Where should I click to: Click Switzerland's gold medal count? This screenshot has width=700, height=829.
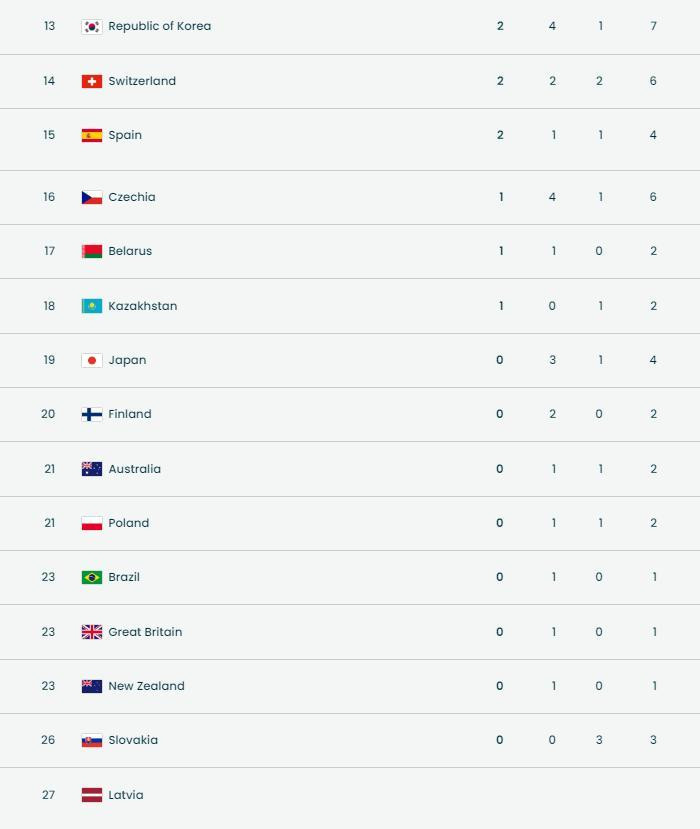click(x=500, y=81)
